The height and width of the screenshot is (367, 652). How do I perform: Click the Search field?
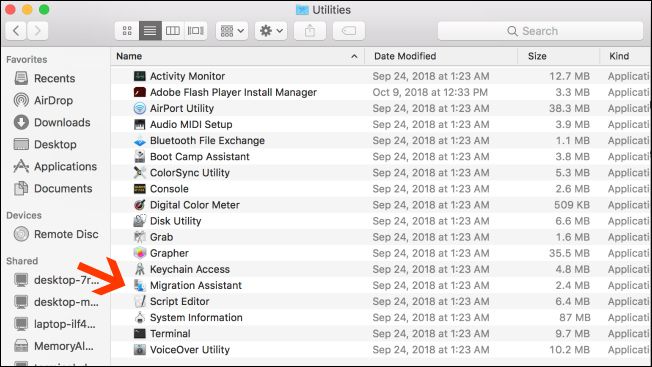click(540, 31)
